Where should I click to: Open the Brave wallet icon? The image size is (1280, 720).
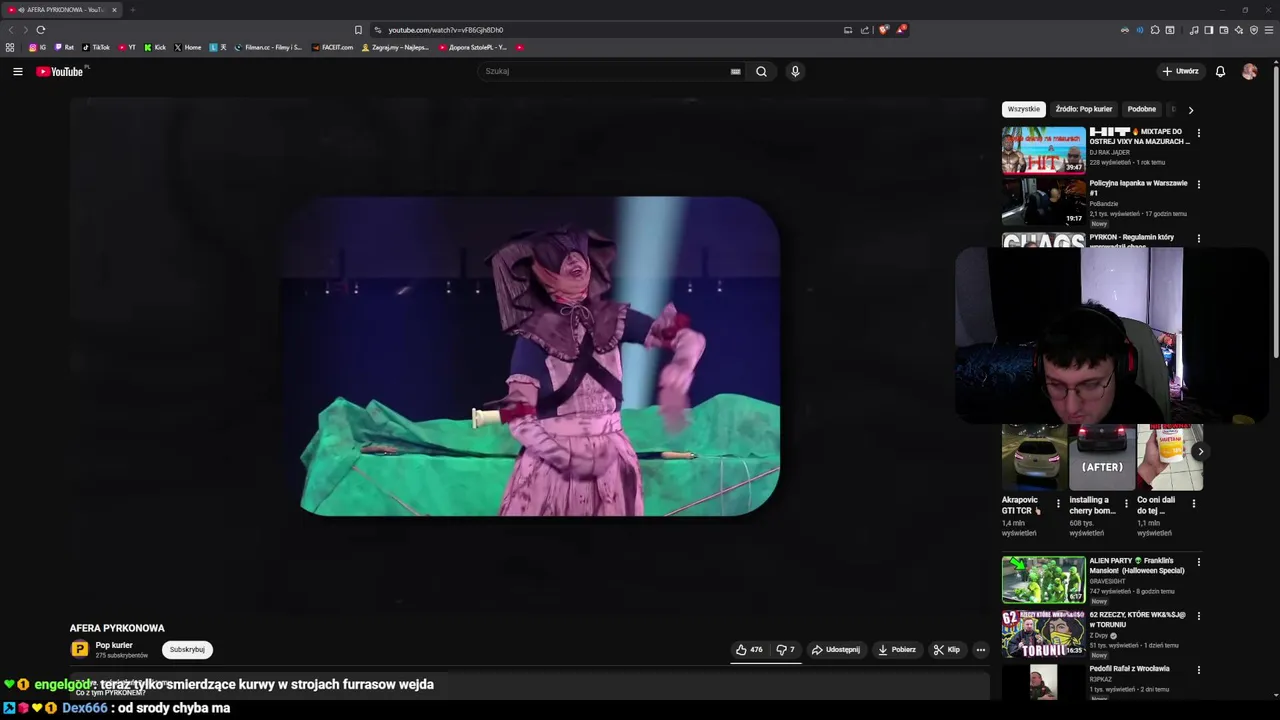(x=1224, y=30)
